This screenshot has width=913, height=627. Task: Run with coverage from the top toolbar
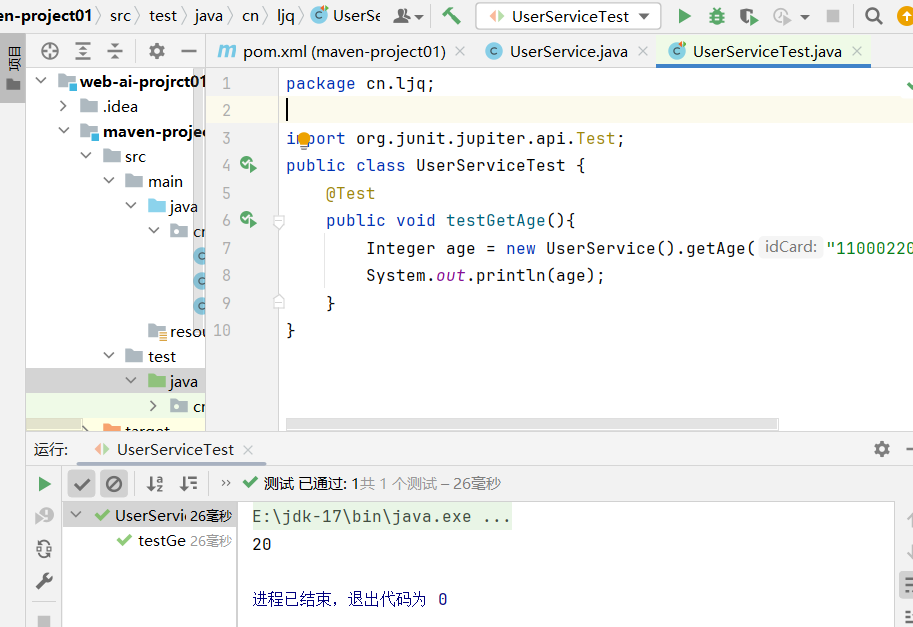(749, 16)
